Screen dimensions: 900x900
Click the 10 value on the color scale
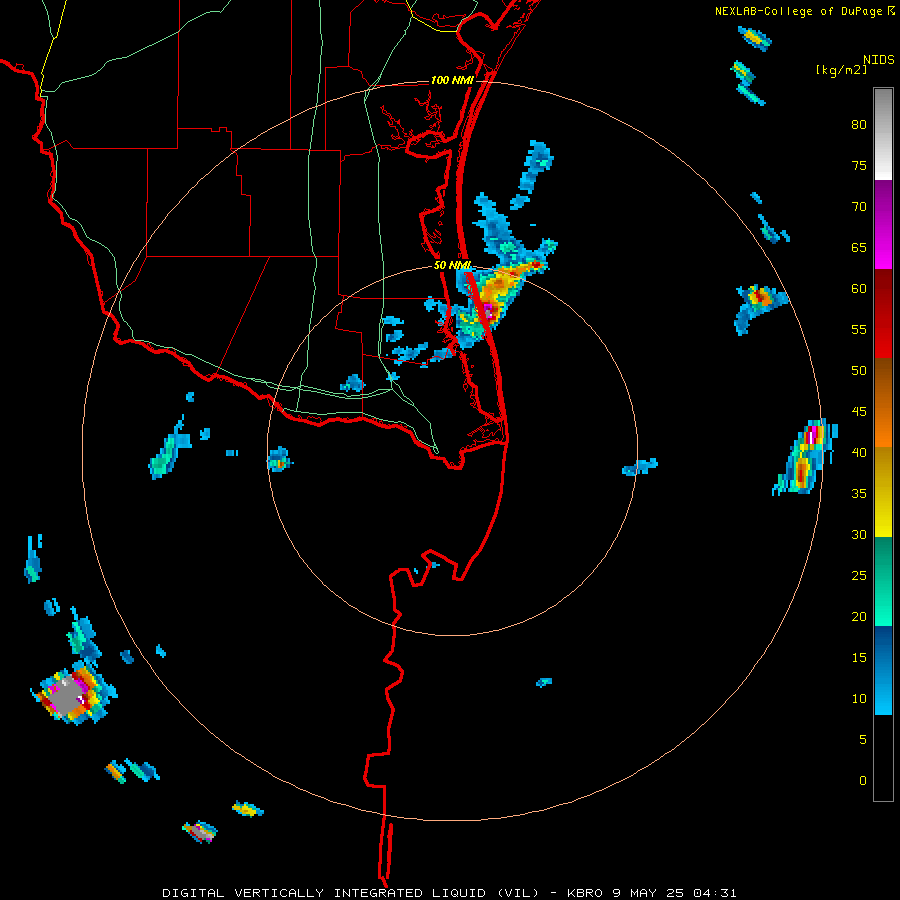pos(859,699)
